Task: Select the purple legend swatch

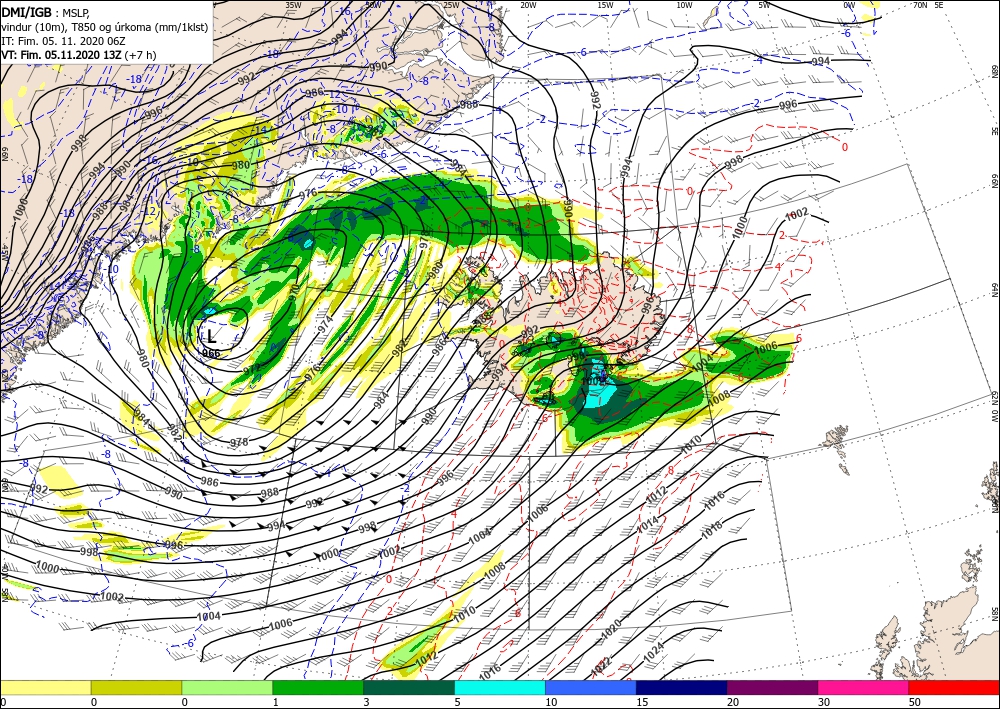Action: coord(772,687)
